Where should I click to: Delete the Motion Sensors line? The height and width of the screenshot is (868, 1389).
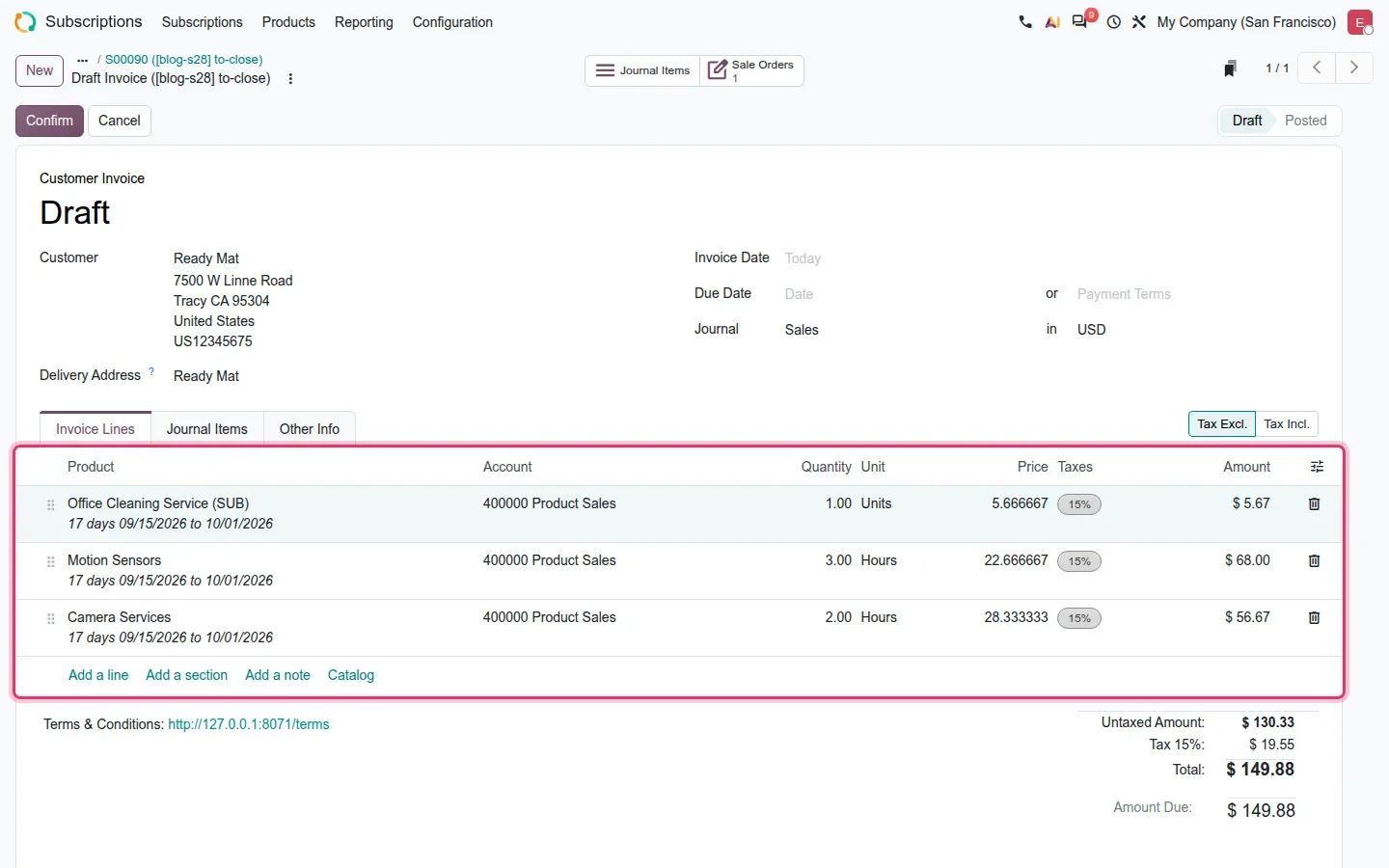tap(1314, 561)
